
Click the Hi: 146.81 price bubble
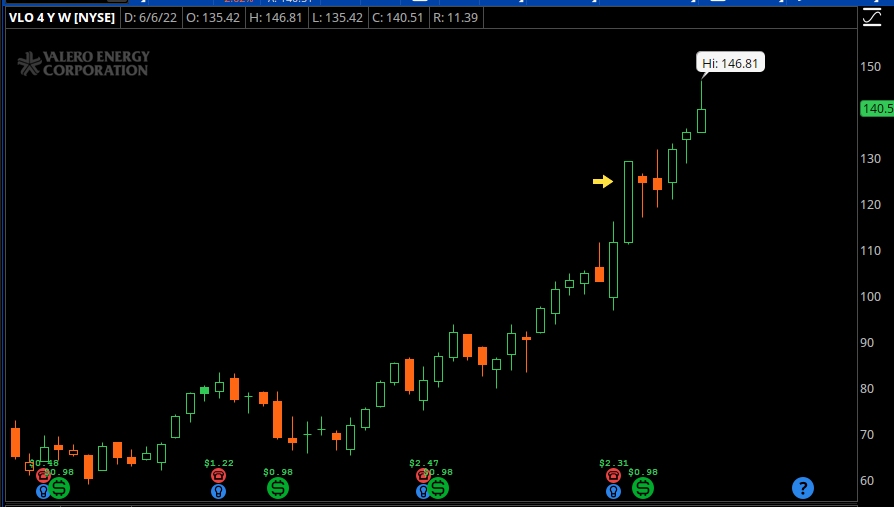click(730, 63)
